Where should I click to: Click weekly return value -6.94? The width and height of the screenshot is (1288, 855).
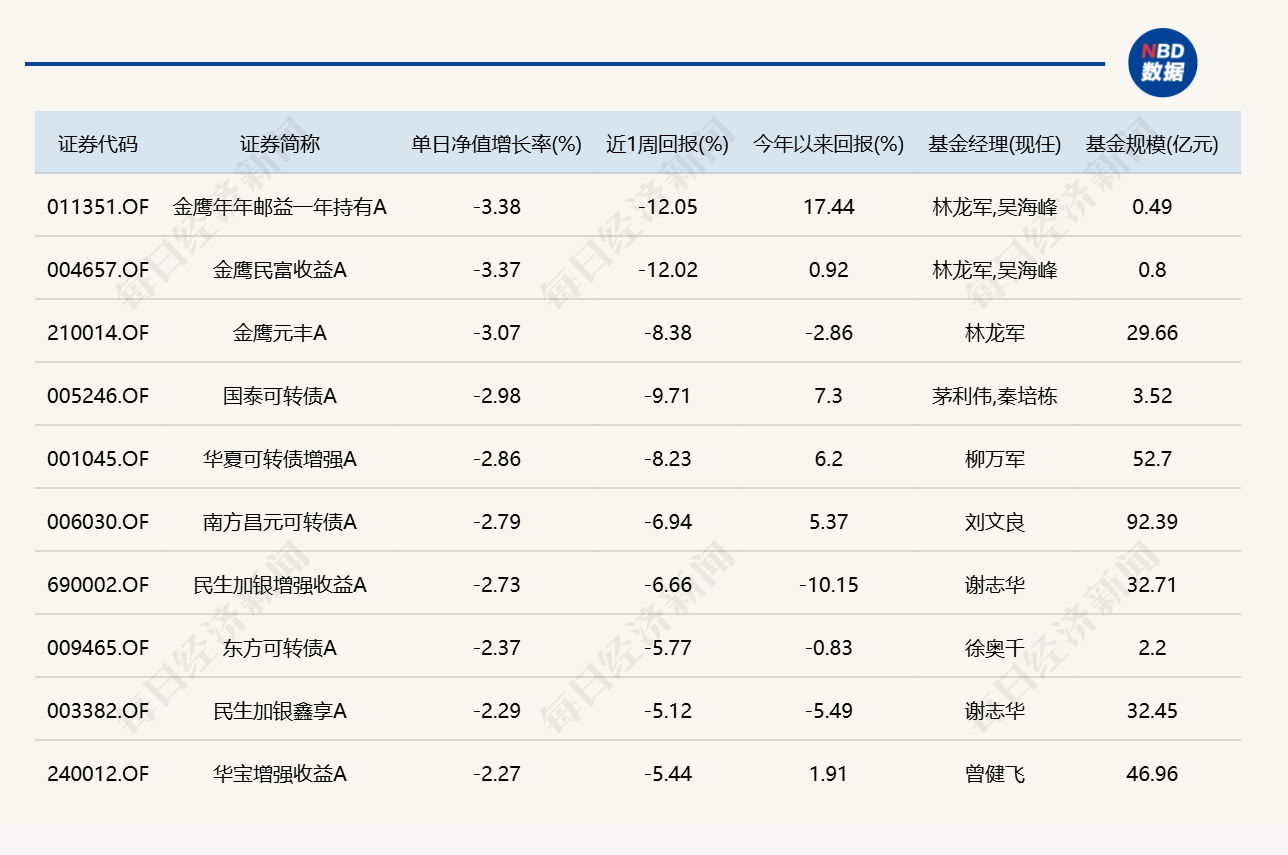pyautogui.click(x=668, y=522)
